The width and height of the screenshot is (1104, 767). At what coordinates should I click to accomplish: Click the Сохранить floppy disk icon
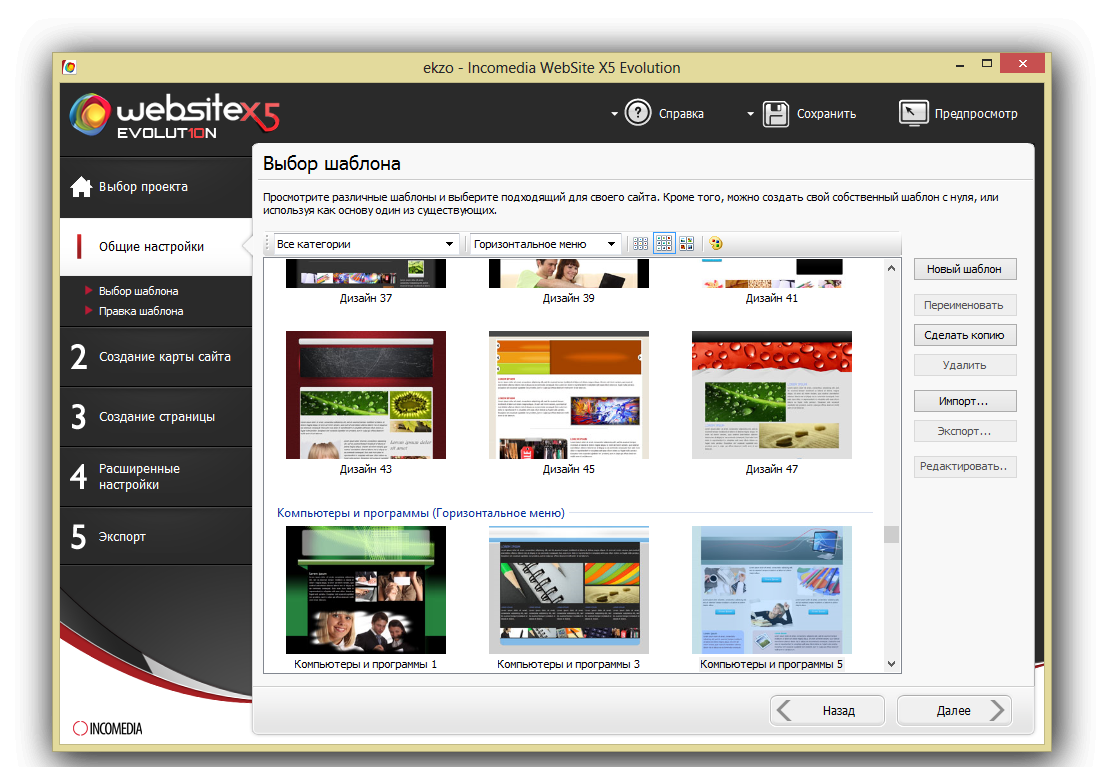776,113
